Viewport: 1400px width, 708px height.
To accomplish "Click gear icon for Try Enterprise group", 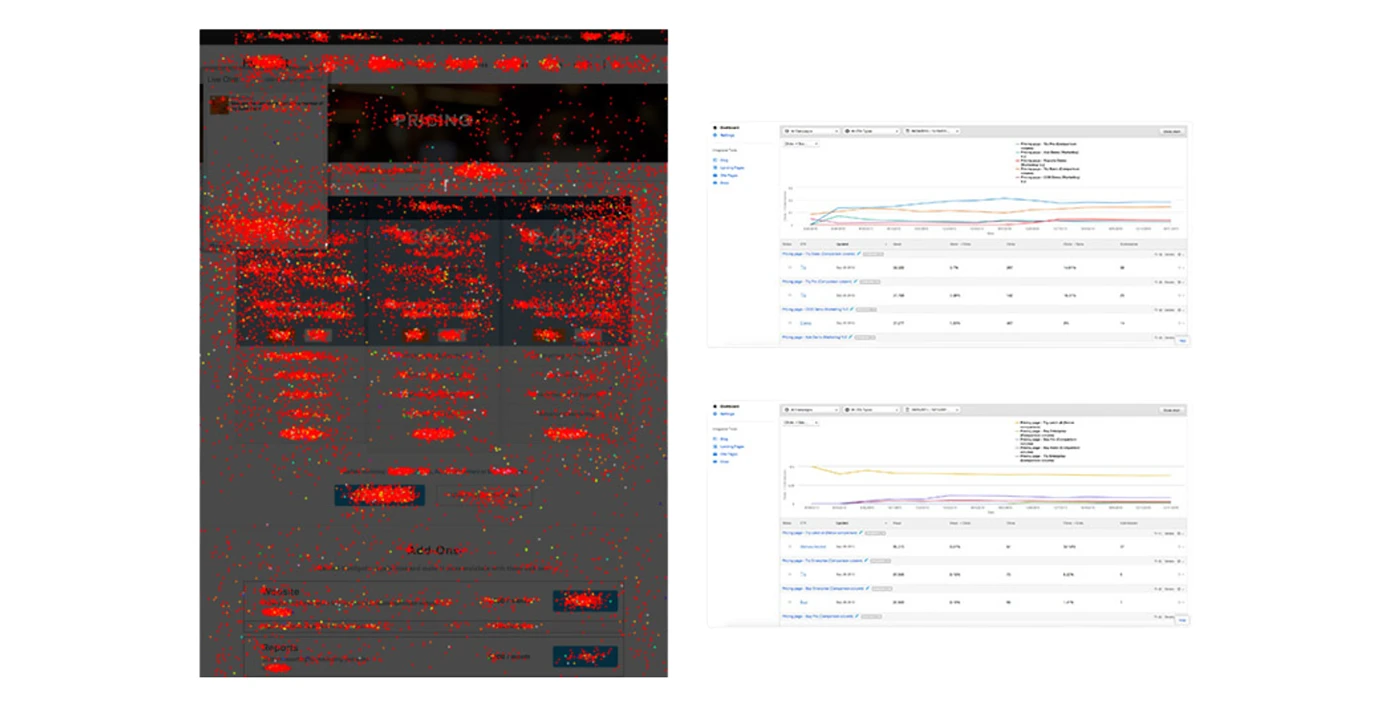I will point(1180,561).
